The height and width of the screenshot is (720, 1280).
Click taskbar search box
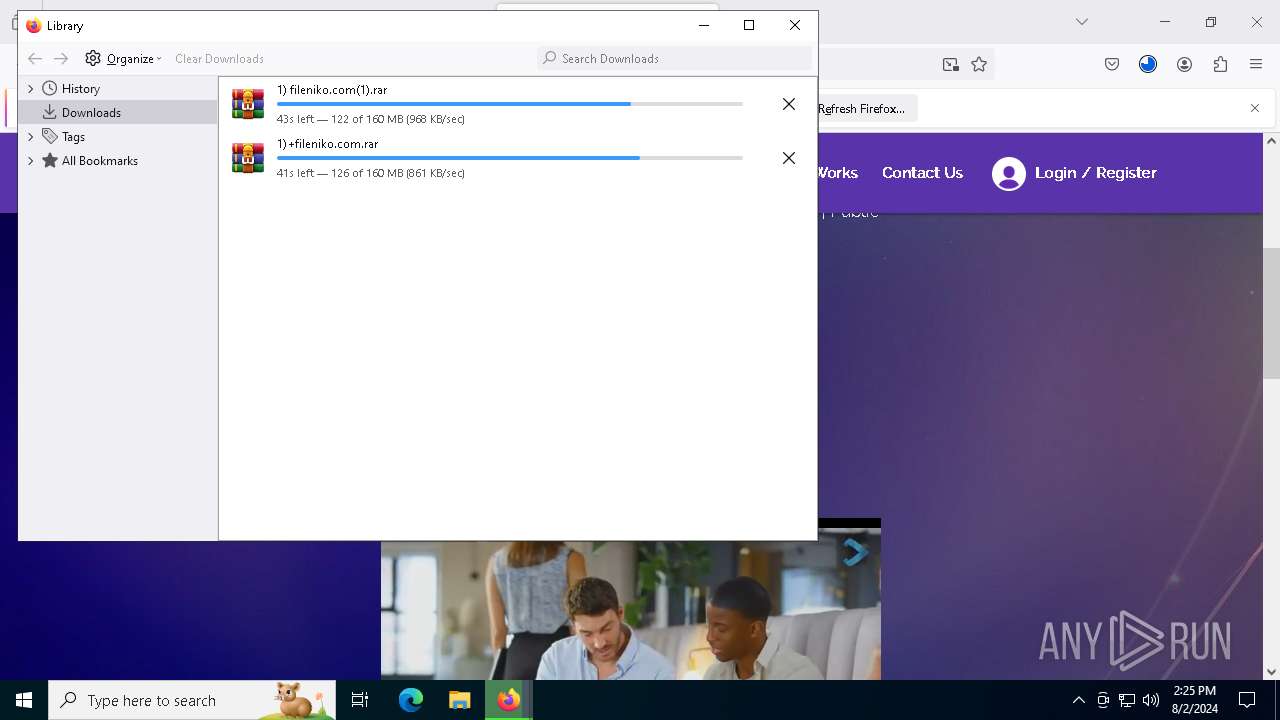pyautogui.click(x=192, y=700)
